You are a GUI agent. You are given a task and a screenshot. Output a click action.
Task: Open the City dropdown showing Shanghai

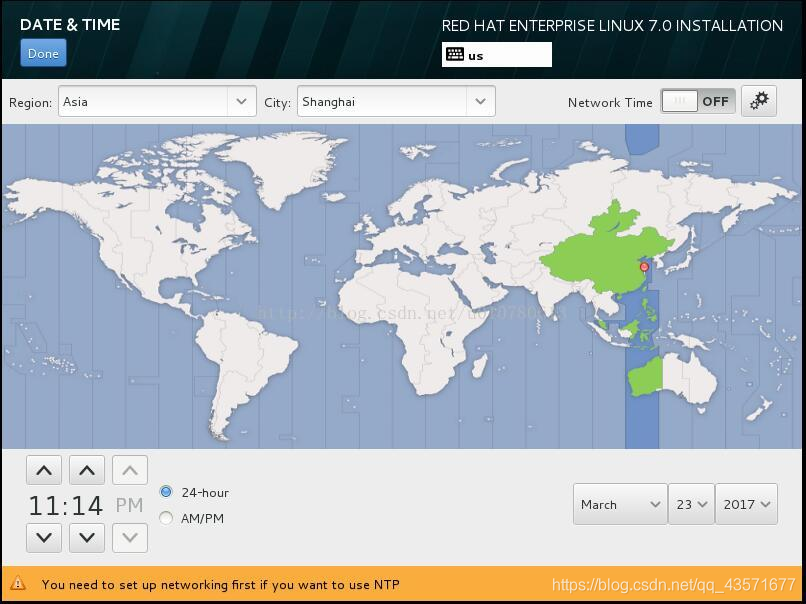click(x=396, y=101)
